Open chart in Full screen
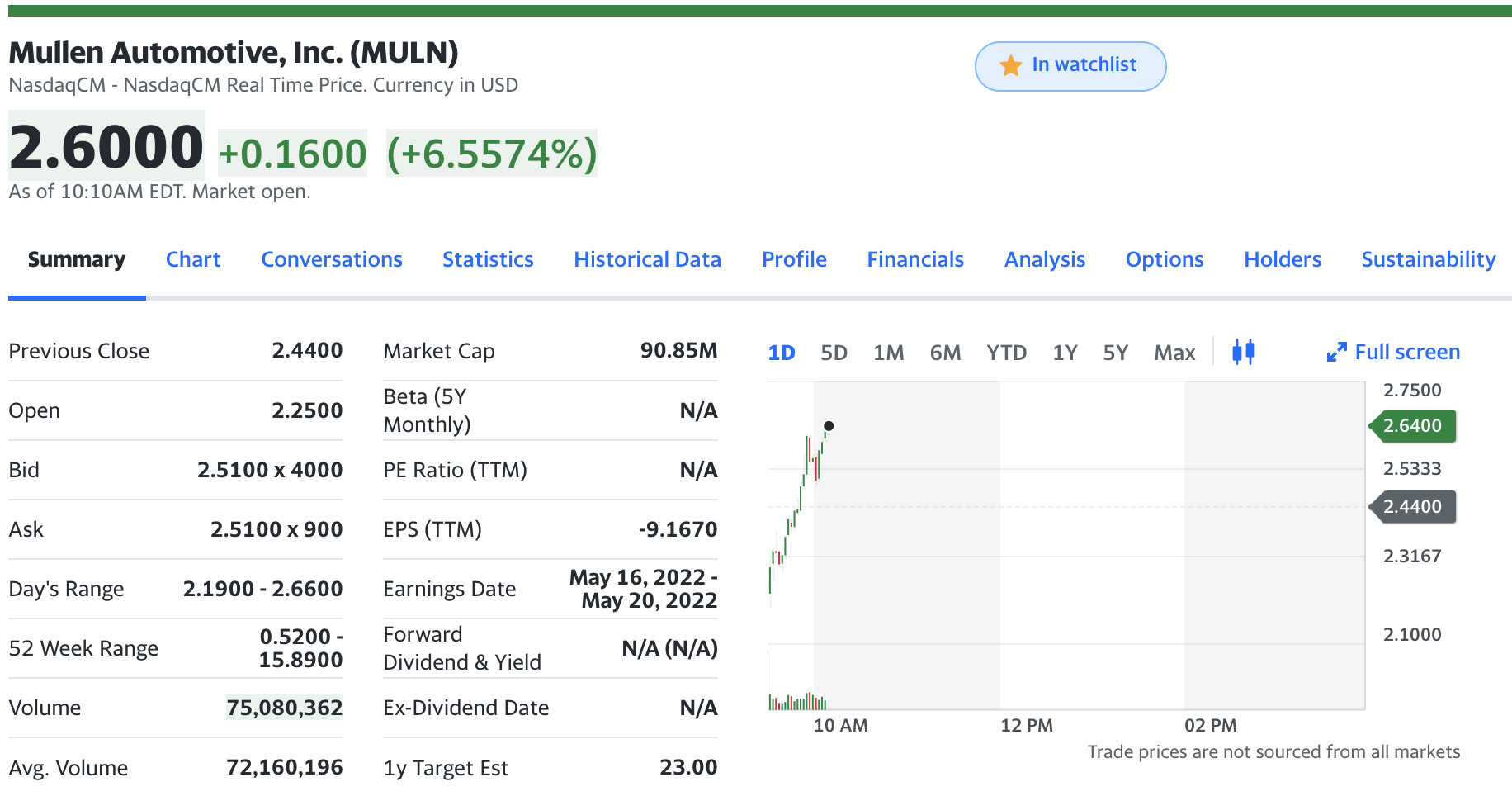This screenshot has height=796, width=1512. pos(1393,353)
